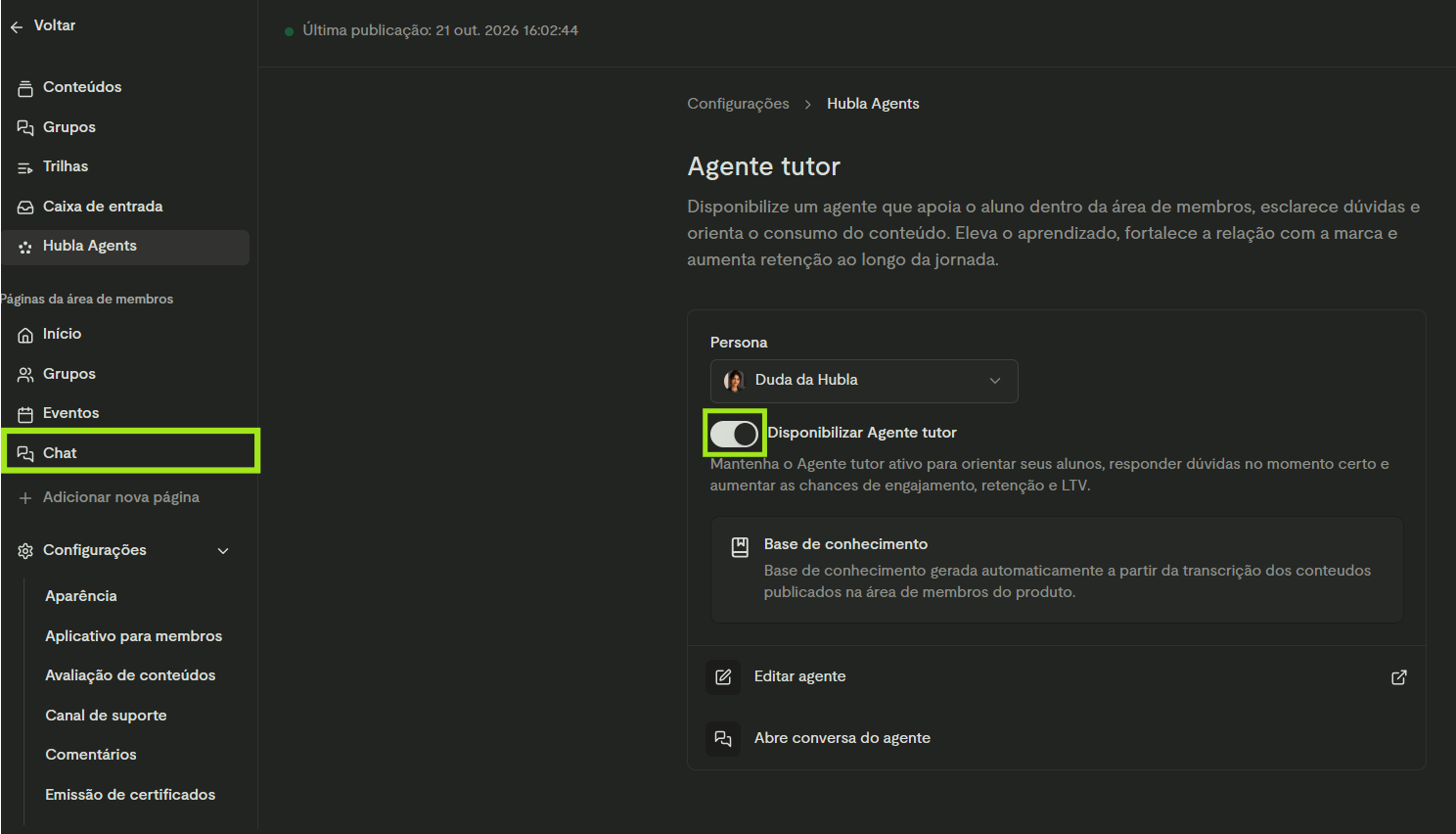Click Editar agente row
1456x834 pixels.
coord(1057,677)
